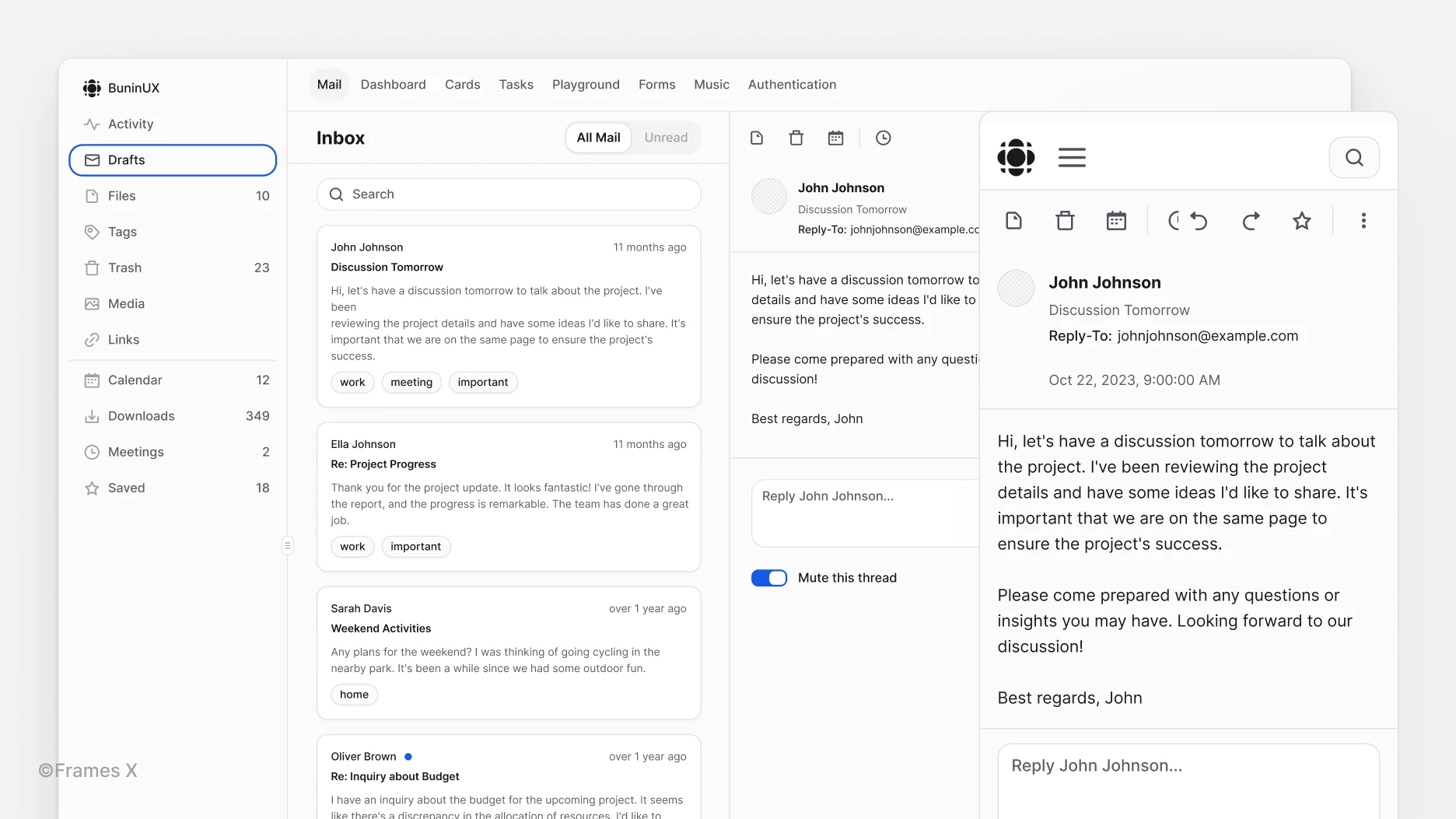1456x819 pixels.
Task: Switch to the Mail tab
Action: pyautogui.click(x=329, y=85)
